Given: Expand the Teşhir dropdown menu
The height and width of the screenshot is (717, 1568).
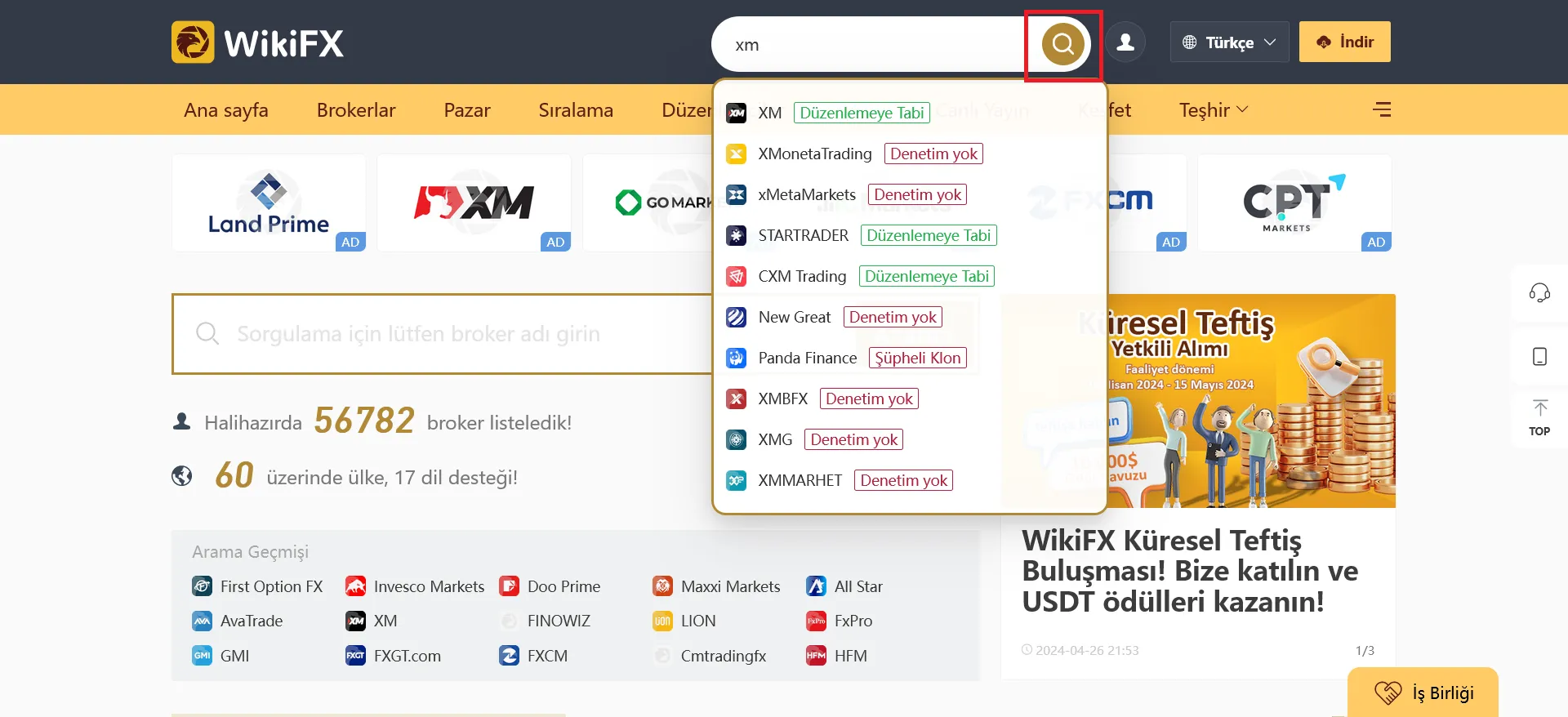Looking at the screenshot, I should [1214, 110].
